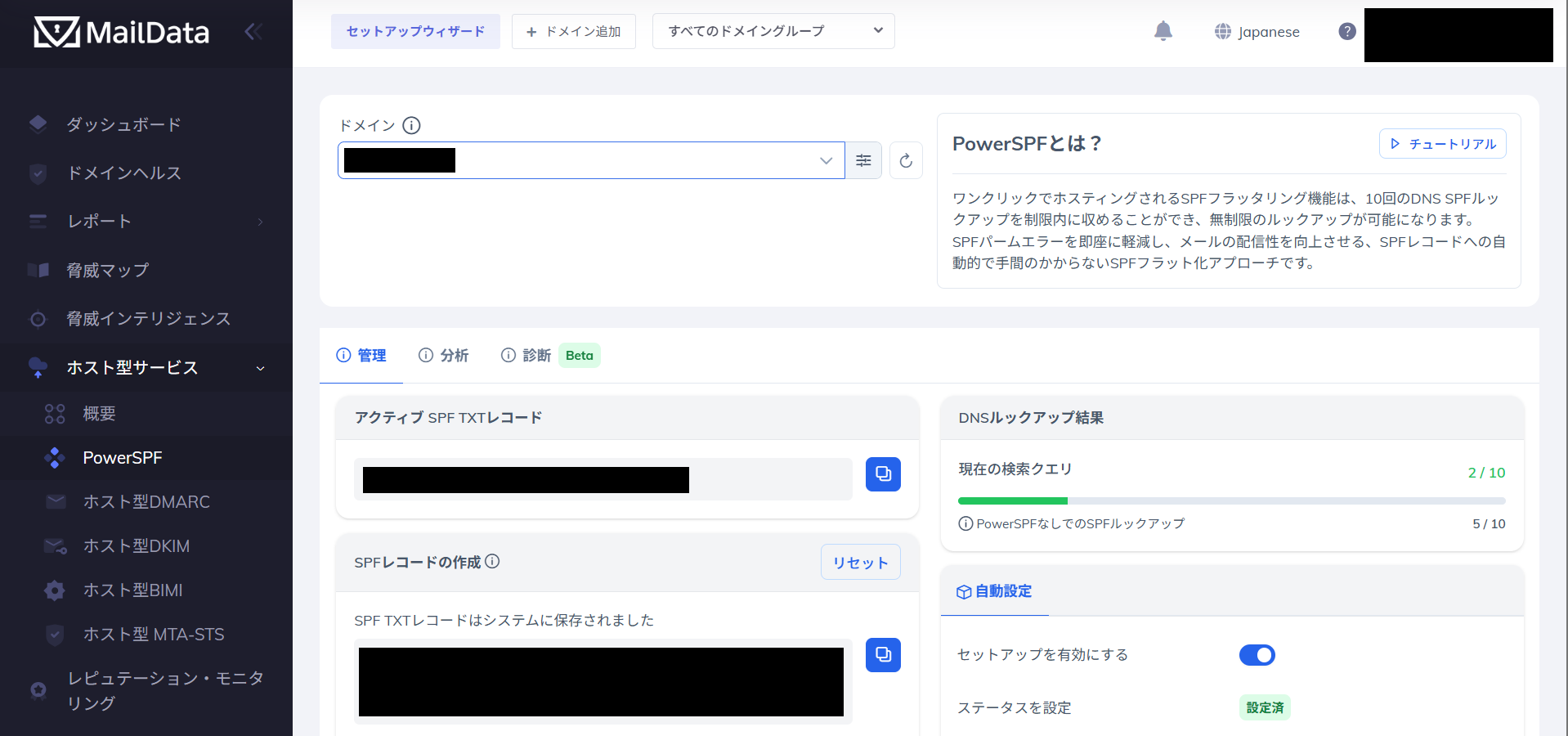The height and width of the screenshot is (736, 1568).
Task: Switch to the 分析 tab
Action: point(444,355)
